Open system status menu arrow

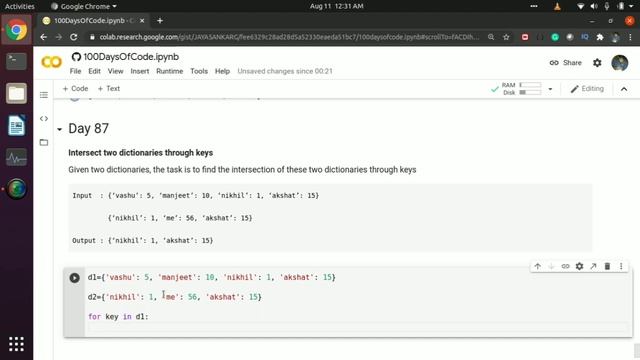coord(631,6)
